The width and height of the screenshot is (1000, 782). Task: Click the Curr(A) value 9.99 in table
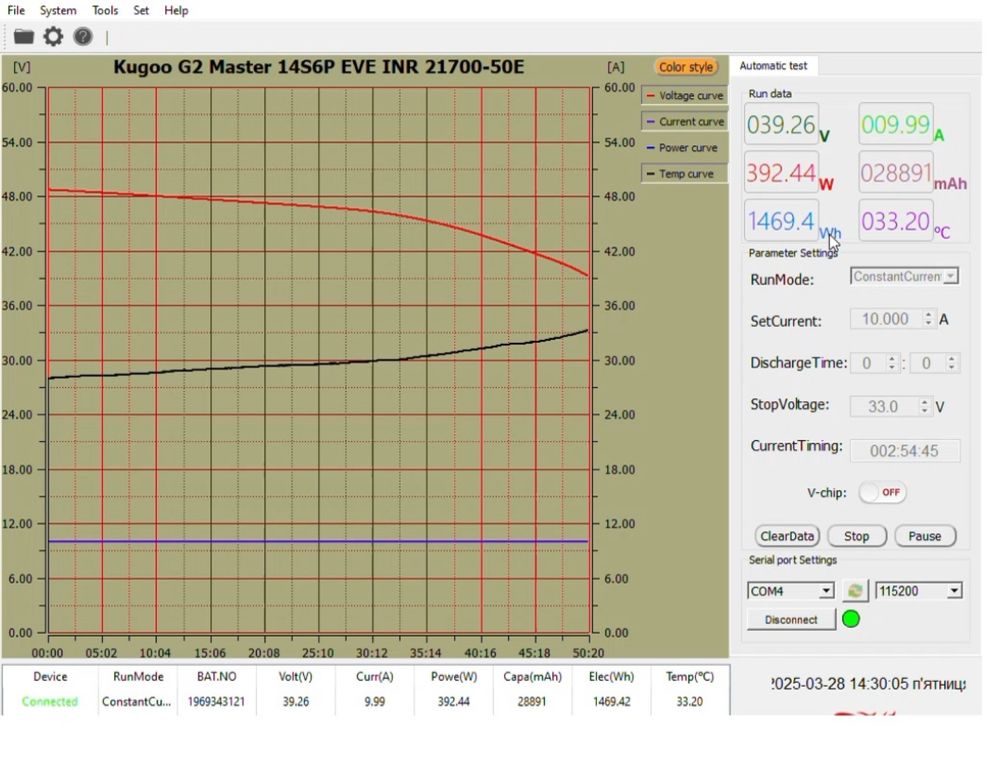(x=374, y=702)
